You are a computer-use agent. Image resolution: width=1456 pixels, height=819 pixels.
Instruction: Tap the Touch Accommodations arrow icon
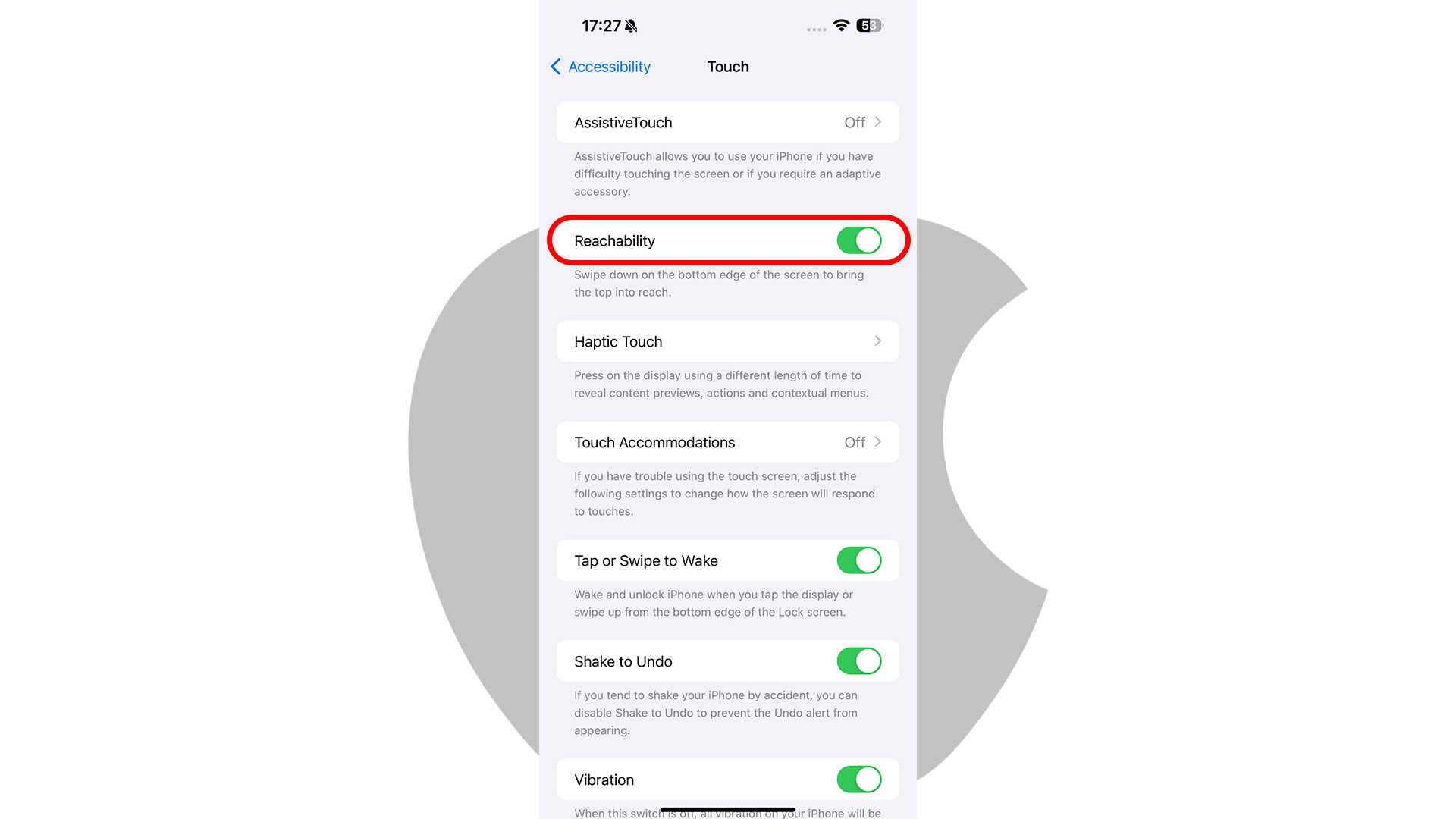pyautogui.click(x=879, y=442)
